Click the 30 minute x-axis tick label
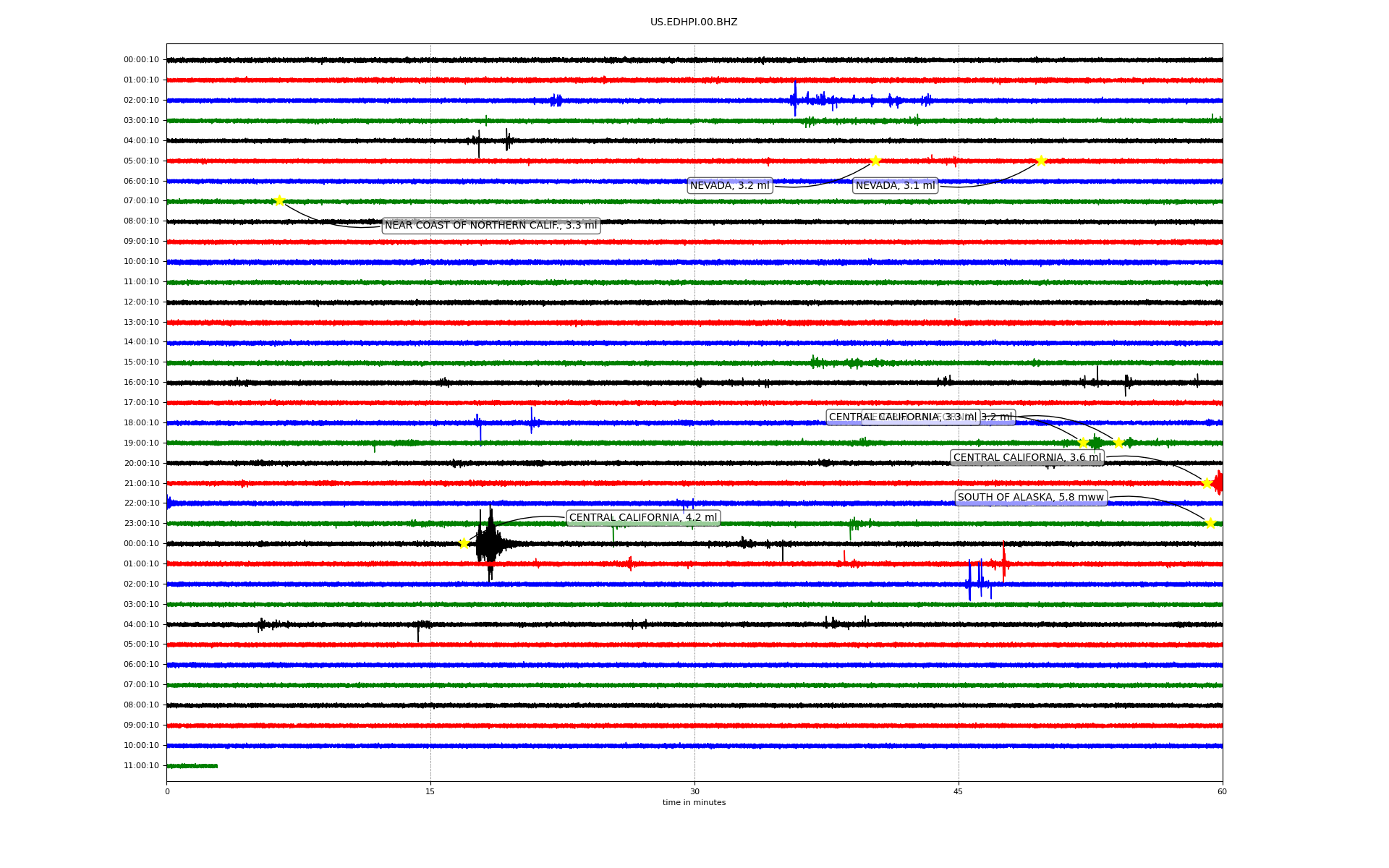The width and height of the screenshot is (1389, 868). point(694,791)
